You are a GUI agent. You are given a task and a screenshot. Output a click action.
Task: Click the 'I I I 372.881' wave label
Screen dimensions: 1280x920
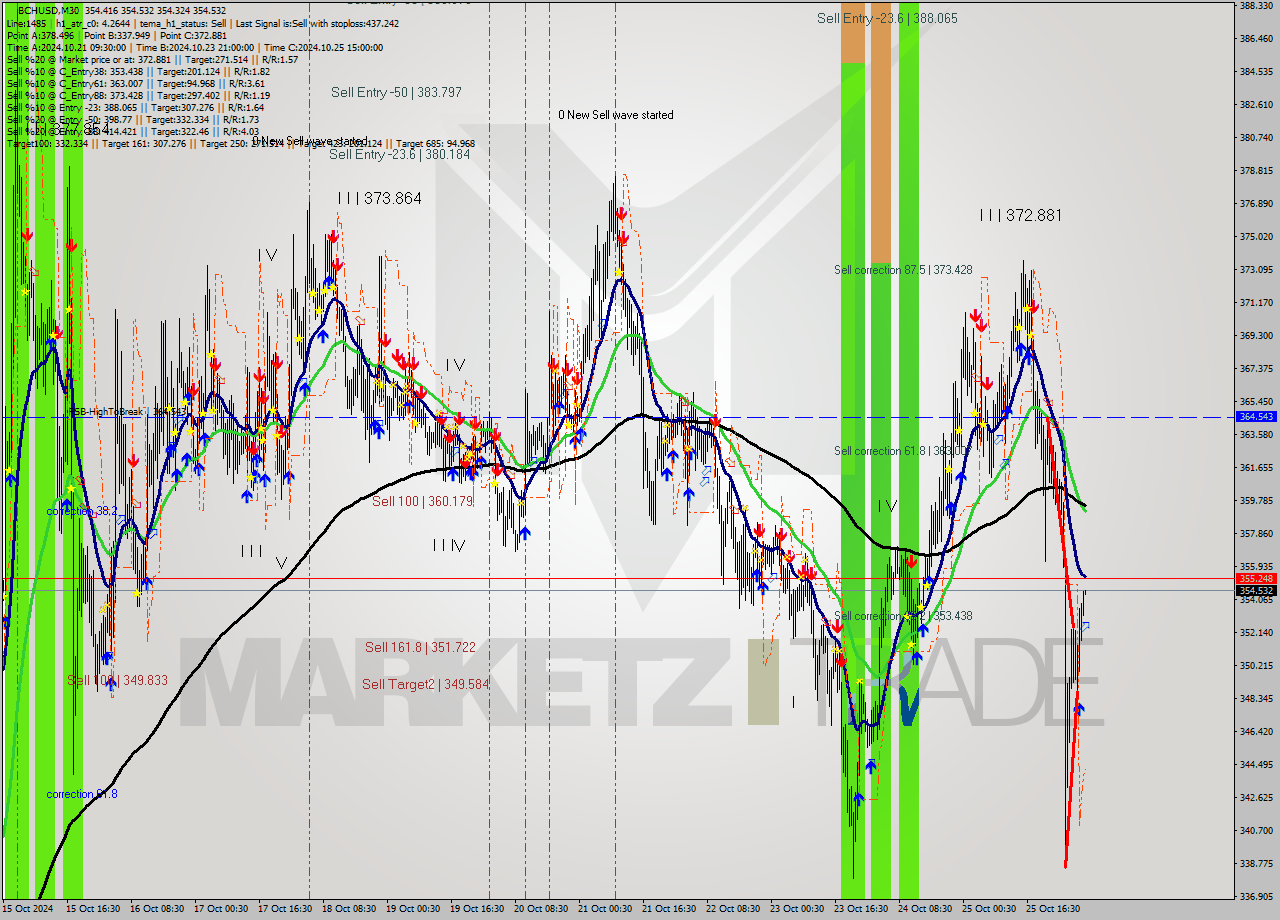tap(1021, 215)
